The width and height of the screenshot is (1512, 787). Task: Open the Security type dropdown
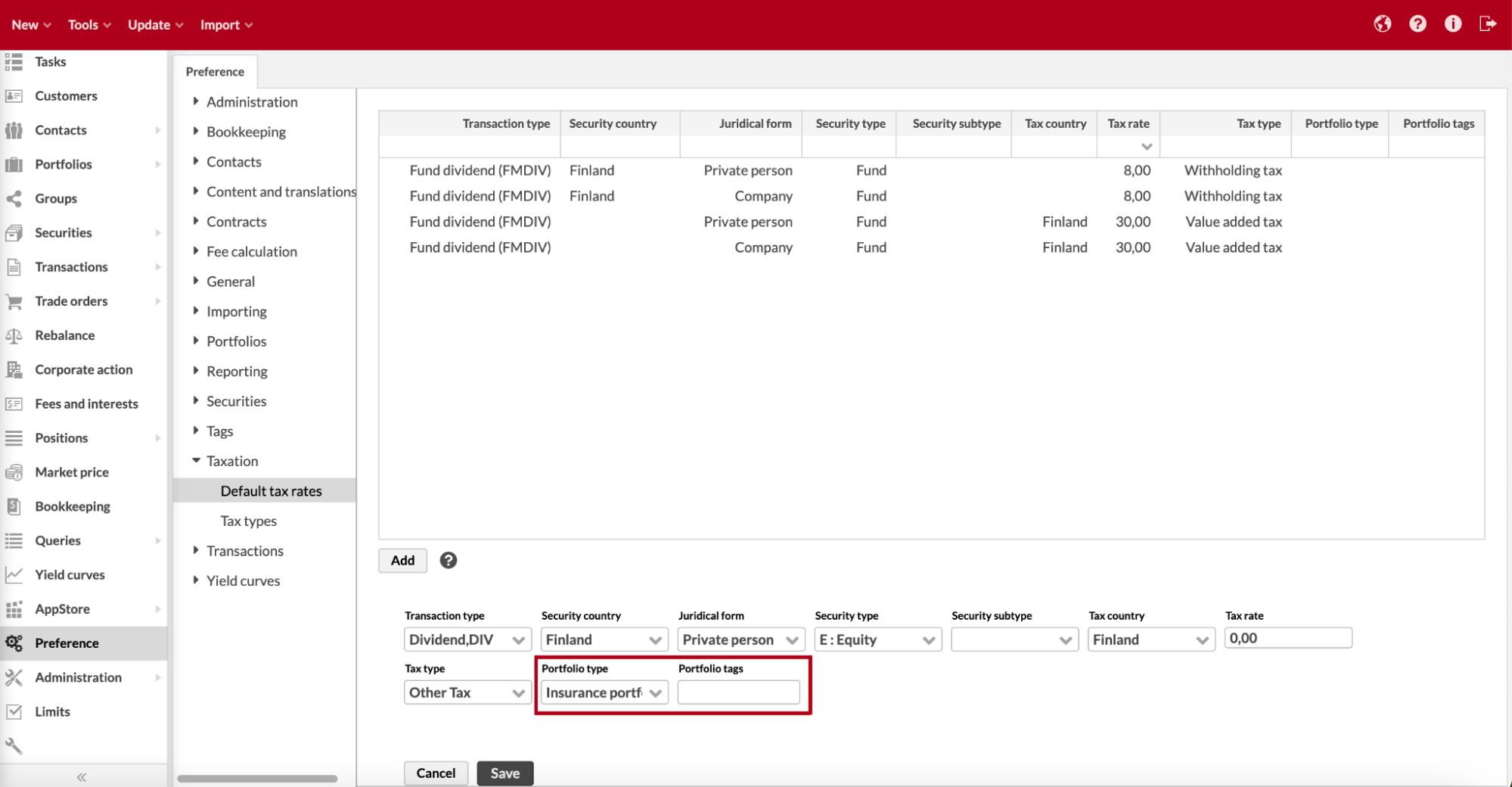point(878,639)
